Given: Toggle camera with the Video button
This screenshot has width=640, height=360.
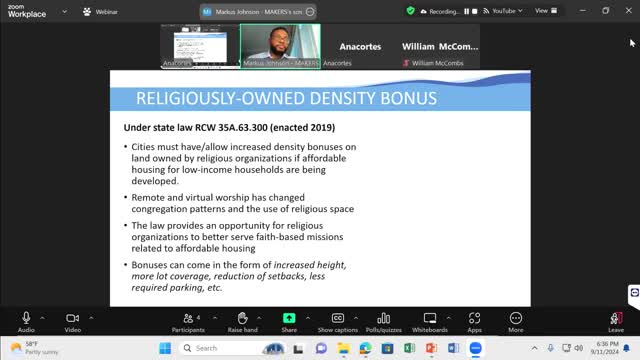Looking at the screenshot, I should (x=73, y=322).
